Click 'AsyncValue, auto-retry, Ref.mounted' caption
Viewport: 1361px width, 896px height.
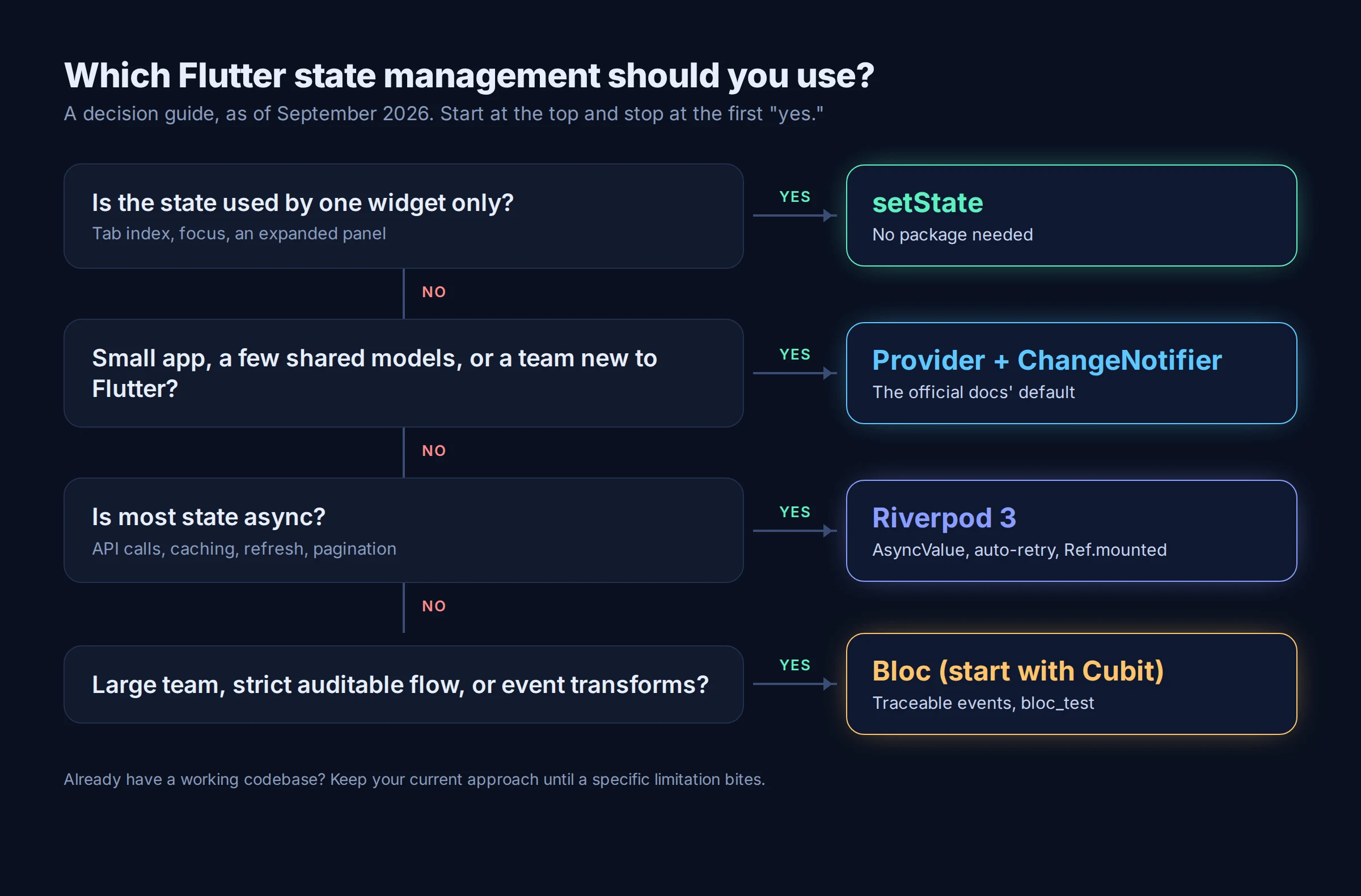1019,550
